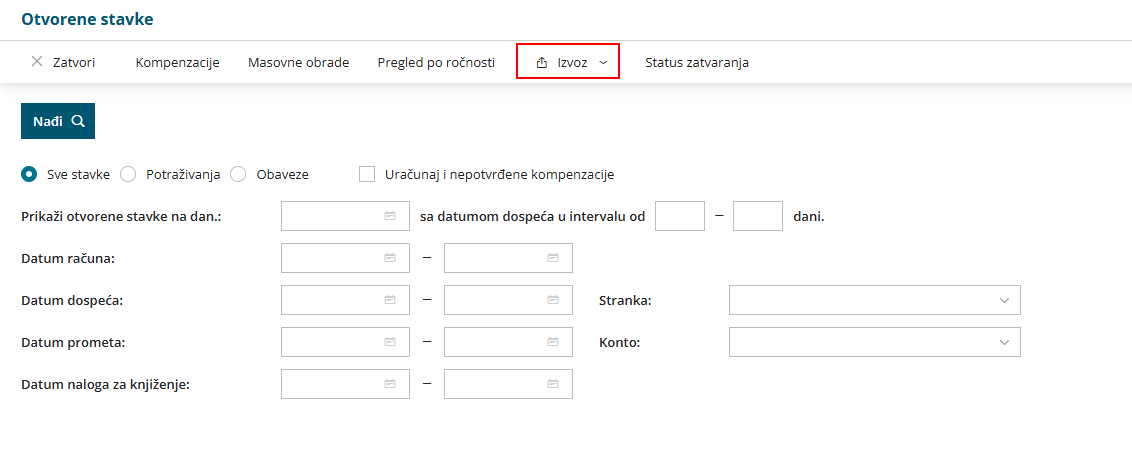Open the calendar for the Datum prometa end date
The height and width of the screenshot is (449, 1132).
(552, 342)
